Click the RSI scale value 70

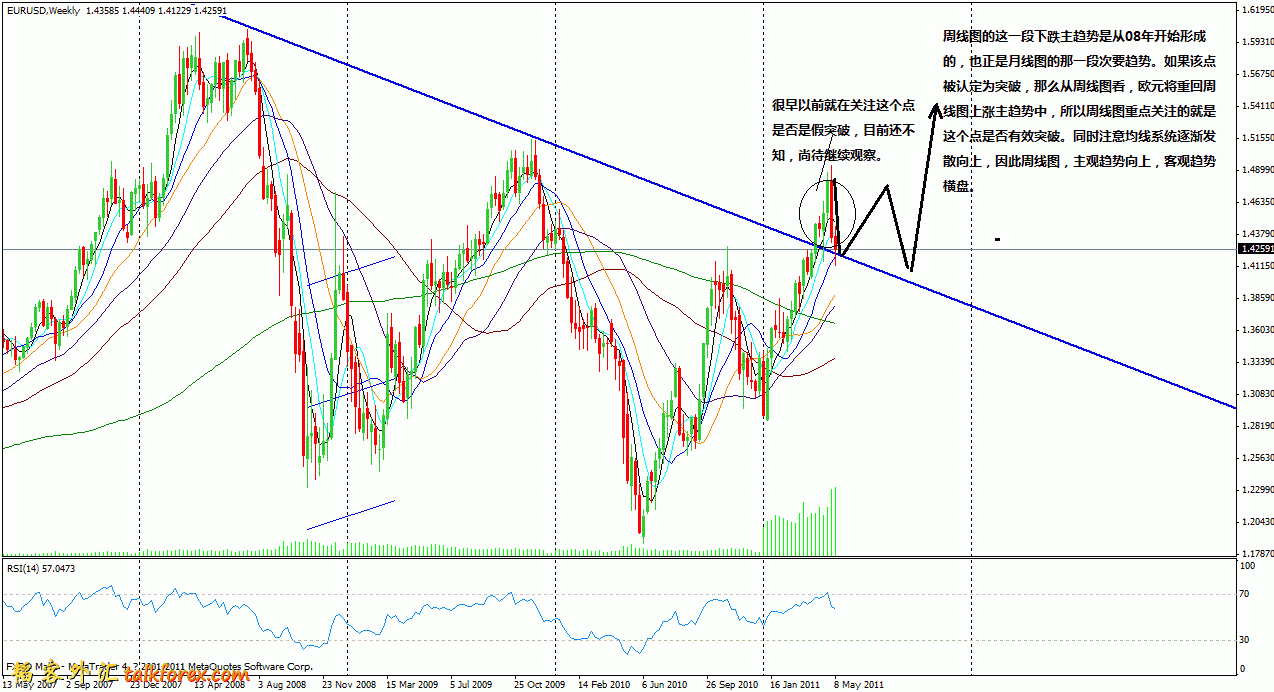pyautogui.click(x=1246, y=595)
